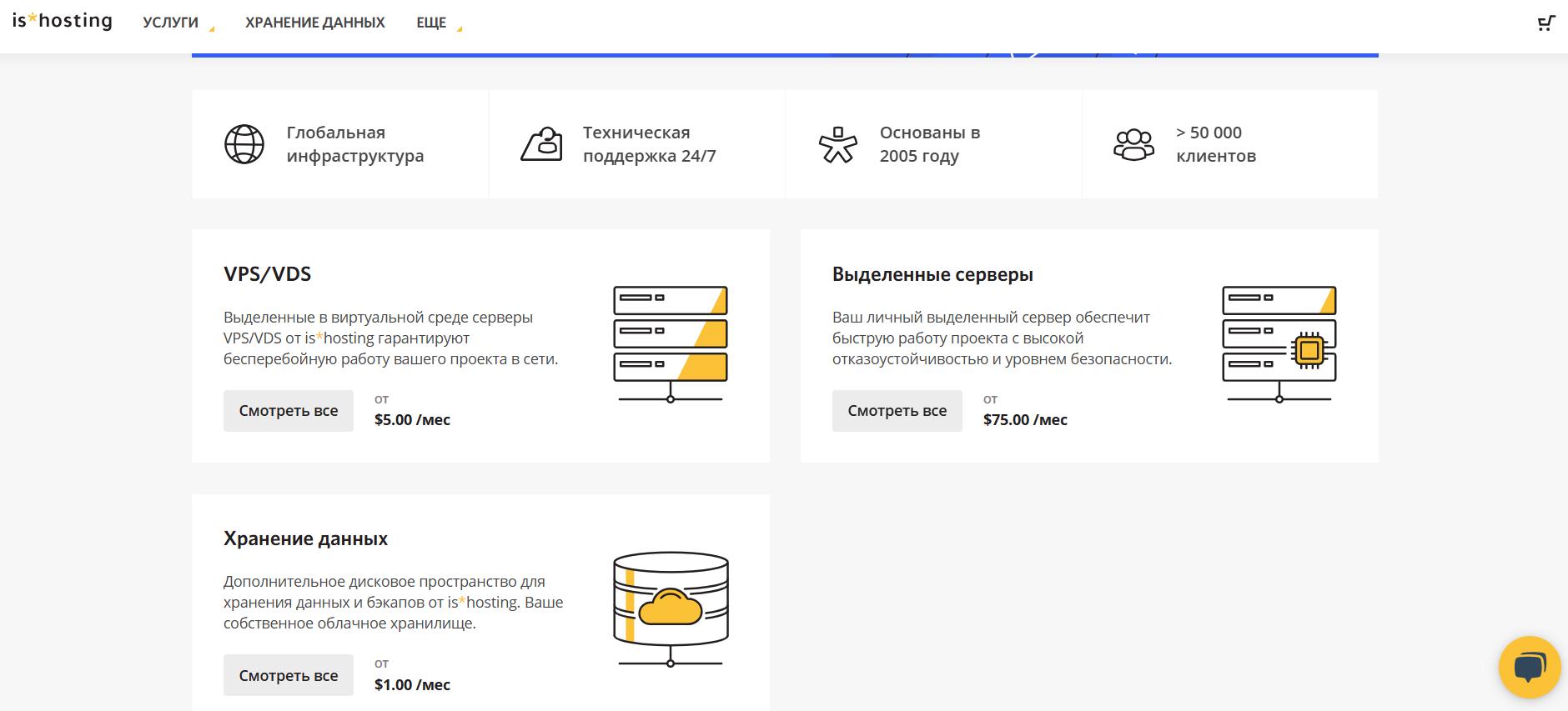This screenshot has width=1568, height=711.
Task: Expand the УСЛУГИ dropdown menu
Action: pyautogui.click(x=178, y=23)
